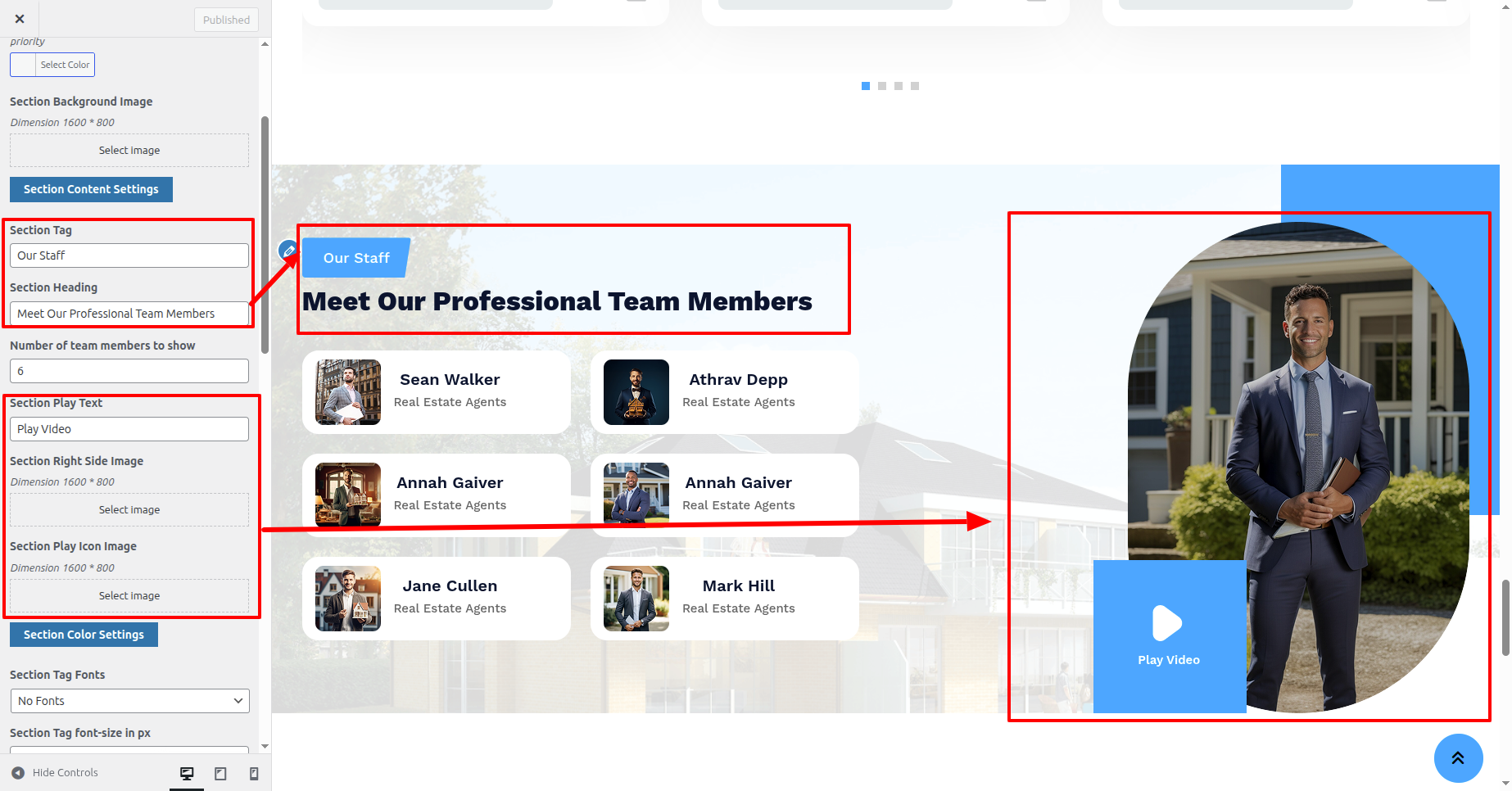The height and width of the screenshot is (791, 1512).
Task: Click Sean Walker's team member photo
Action: [348, 392]
